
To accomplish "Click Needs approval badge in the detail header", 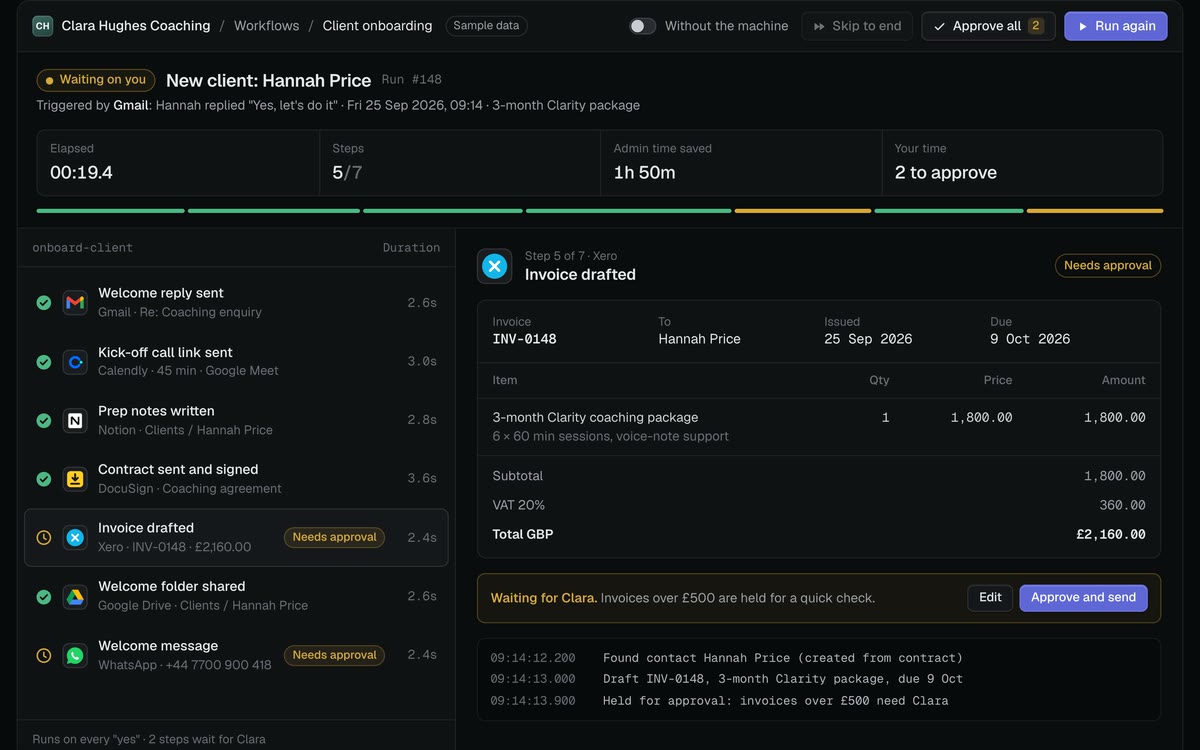I will pyautogui.click(x=1107, y=266).
